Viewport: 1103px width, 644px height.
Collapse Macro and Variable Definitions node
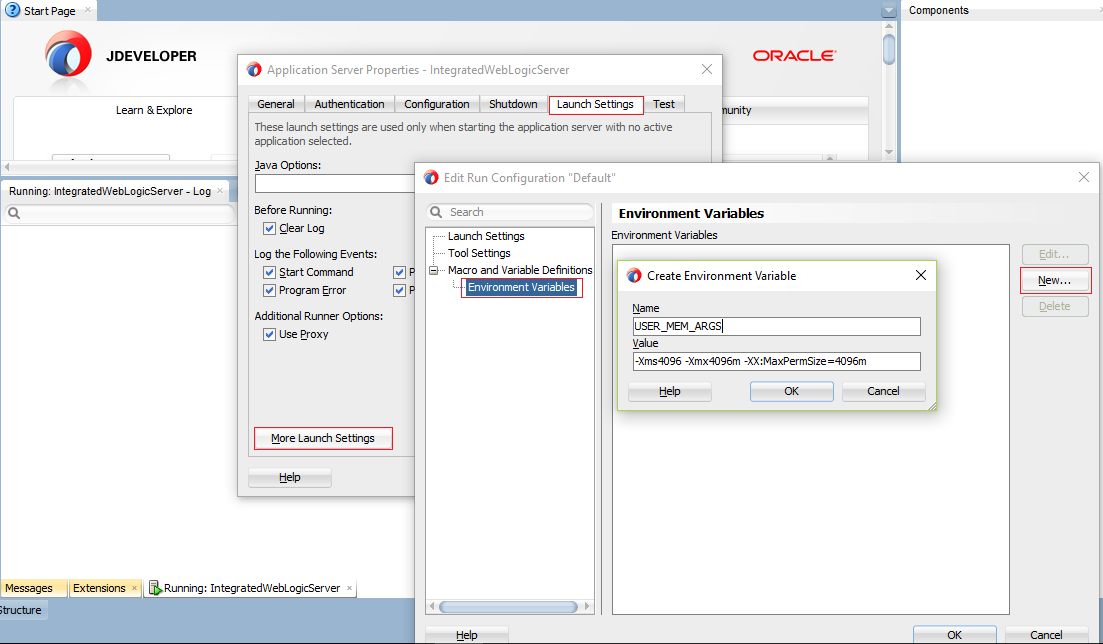(x=434, y=270)
